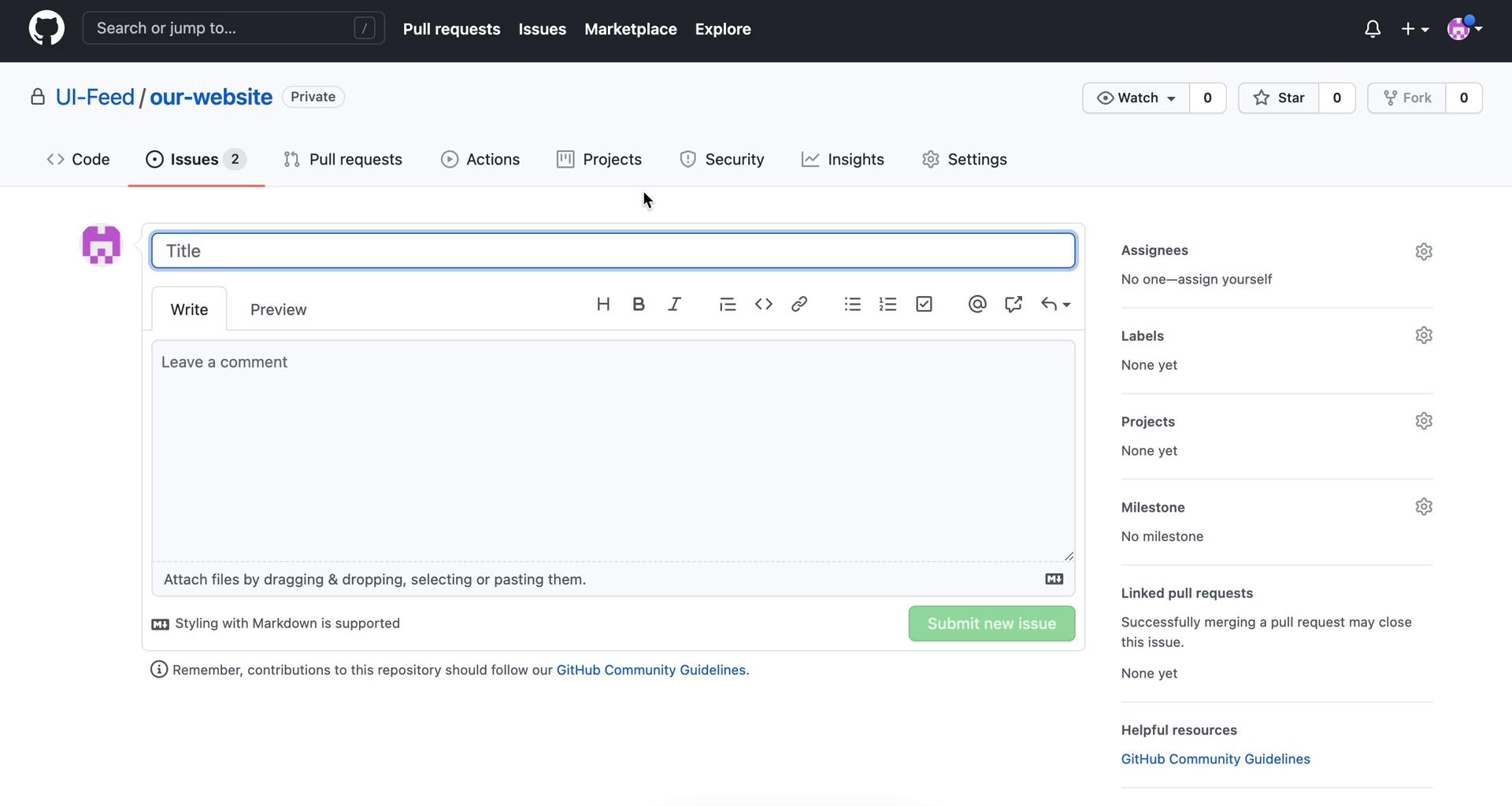
Task: Insert a quote block
Action: (728, 304)
